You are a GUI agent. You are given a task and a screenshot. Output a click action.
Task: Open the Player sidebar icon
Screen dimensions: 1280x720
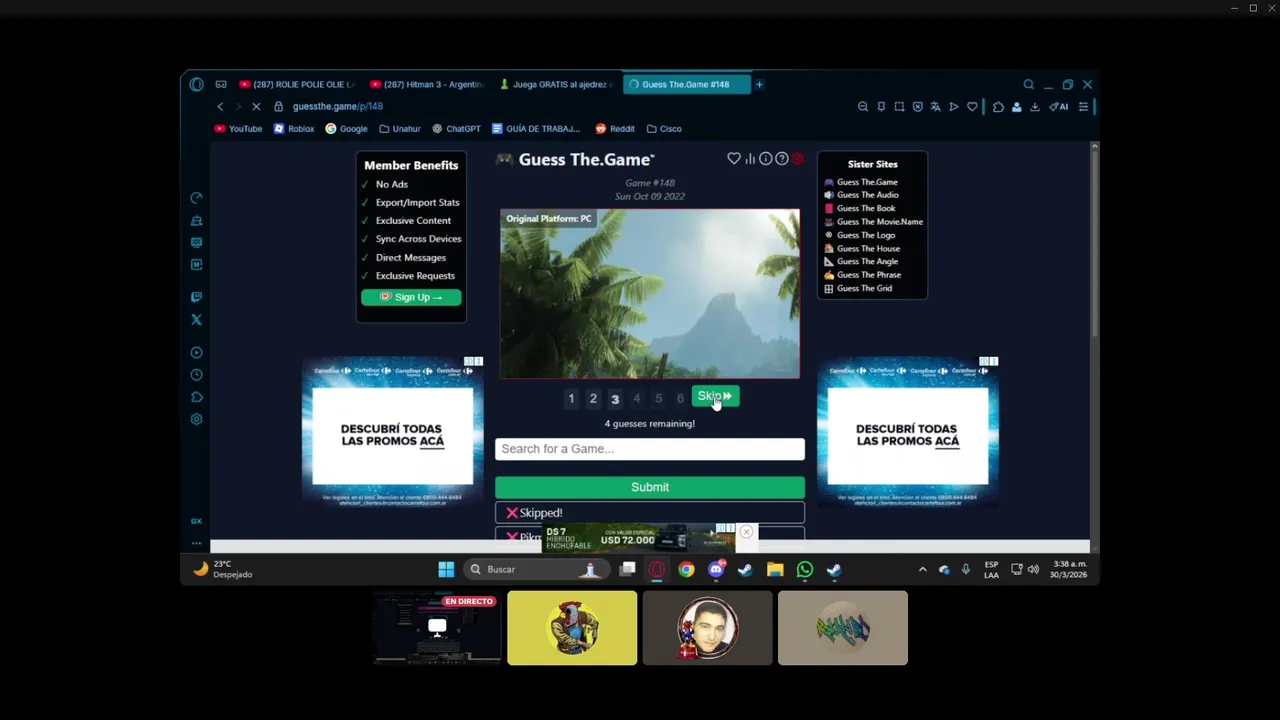196,352
